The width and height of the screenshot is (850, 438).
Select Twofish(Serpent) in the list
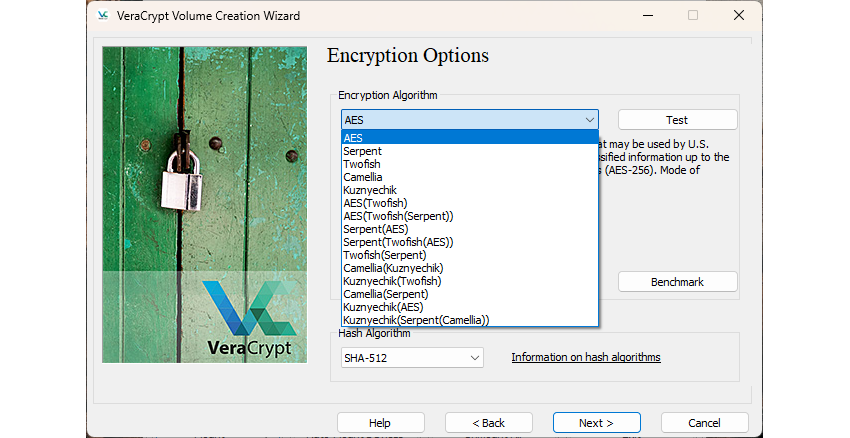[x=469, y=255]
